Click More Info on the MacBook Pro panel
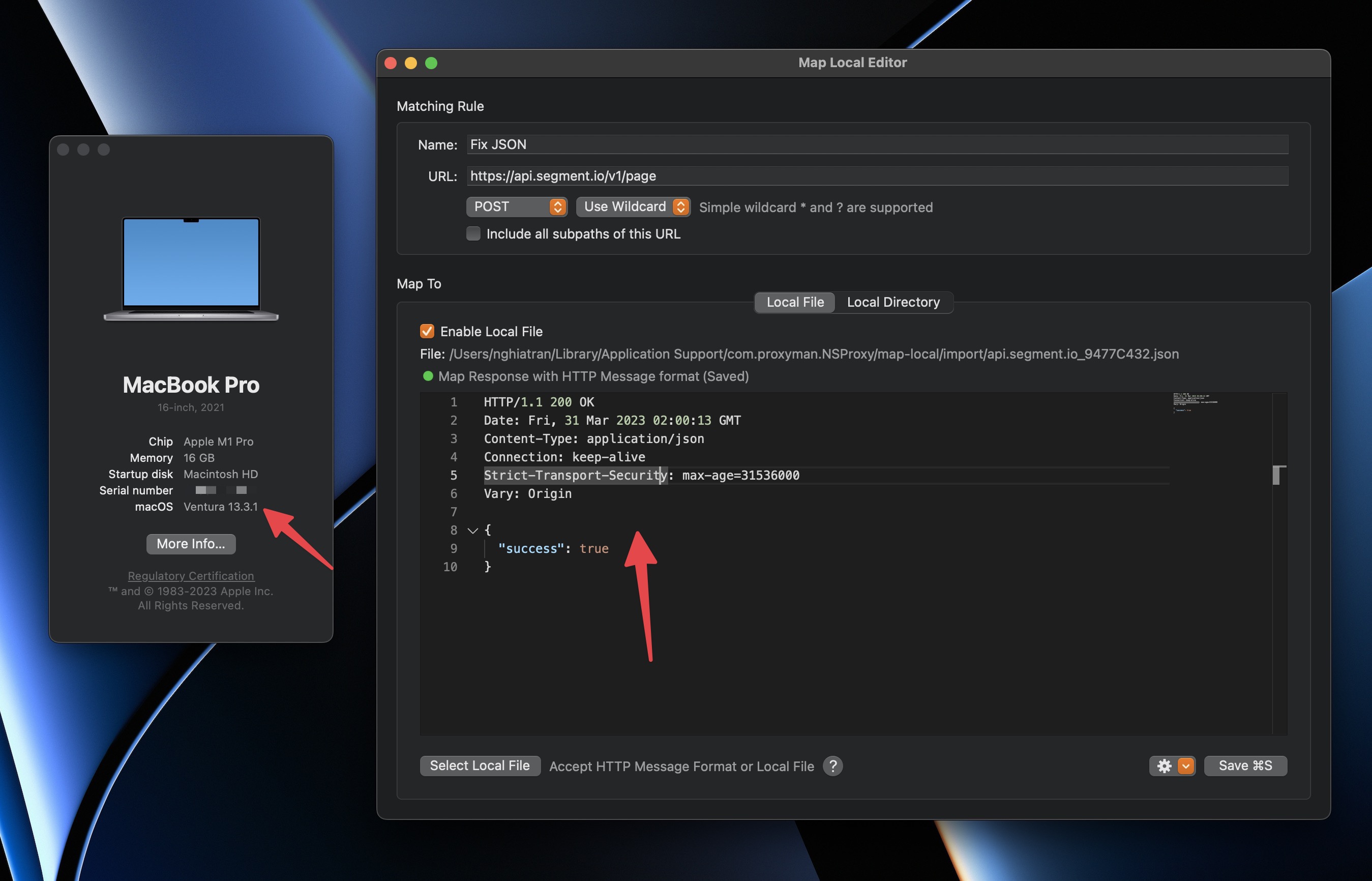The image size is (1372, 881). (x=191, y=543)
